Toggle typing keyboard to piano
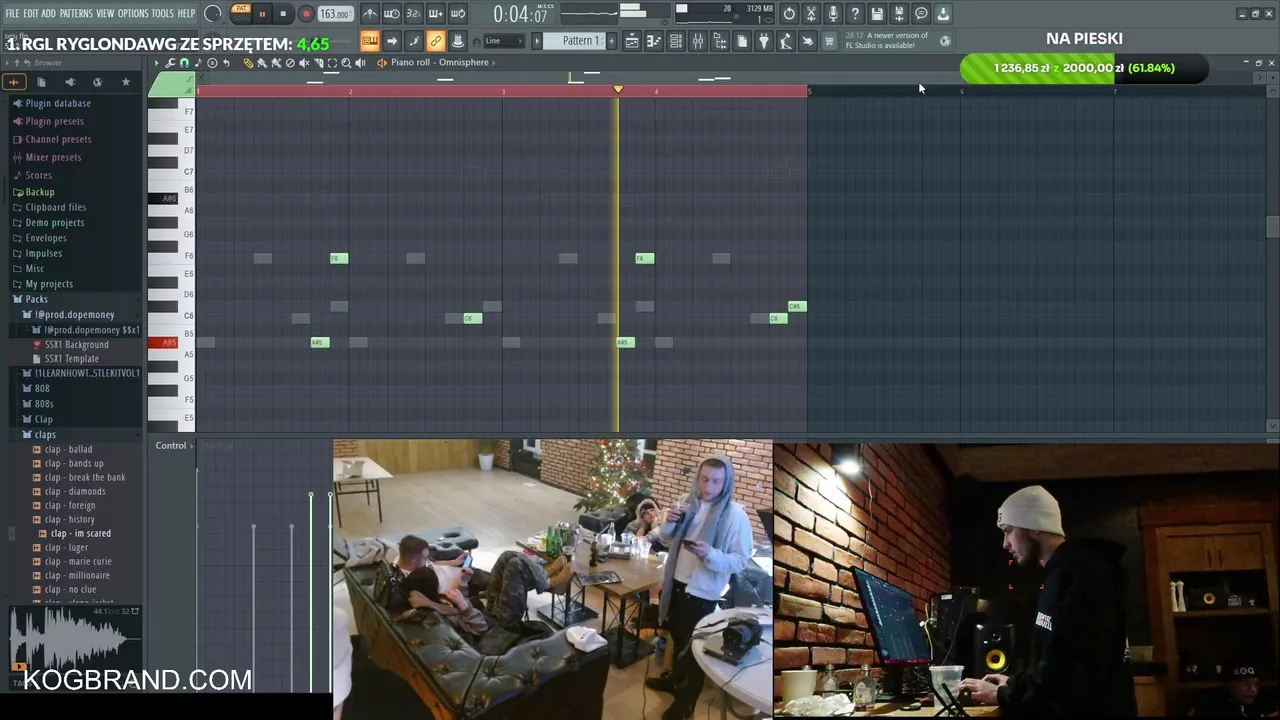This screenshot has width=1280, height=720. 370,41
